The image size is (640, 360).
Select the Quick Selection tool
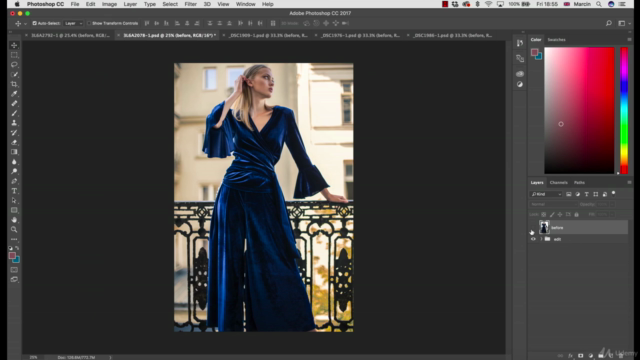click(x=14, y=74)
